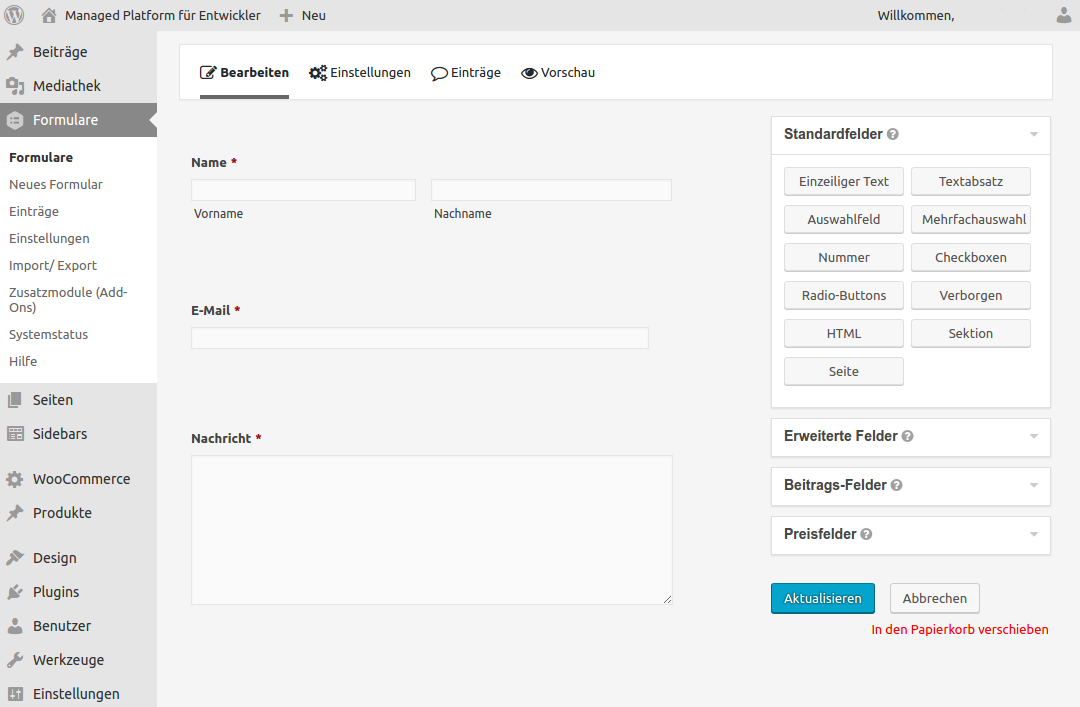Click the WooCommerce gear icon
This screenshot has width=1080, height=707.
[x=14, y=479]
